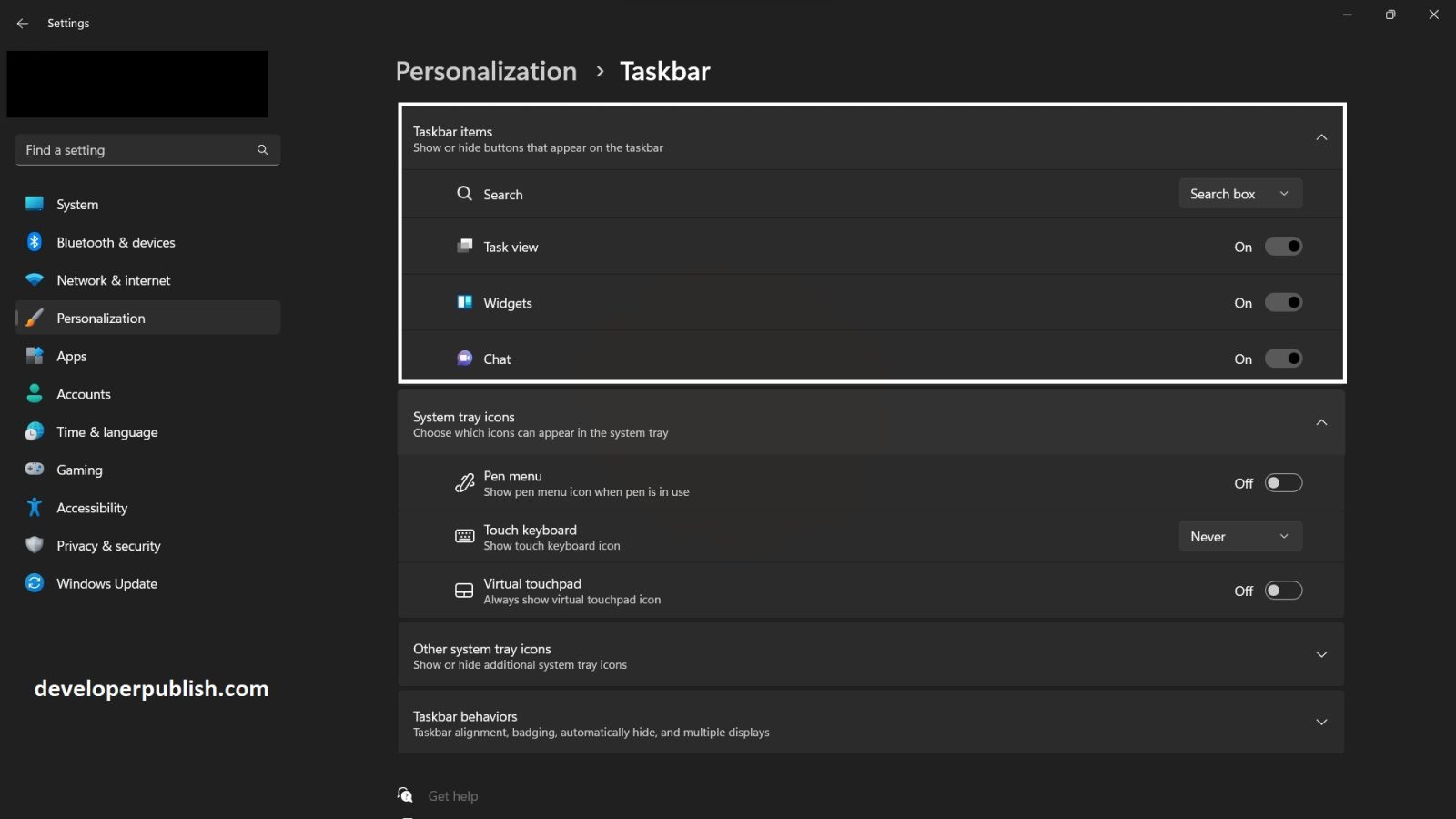This screenshot has height=819, width=1456.
Task: Open Network & internet settings
Action: [x=113, y=280]
